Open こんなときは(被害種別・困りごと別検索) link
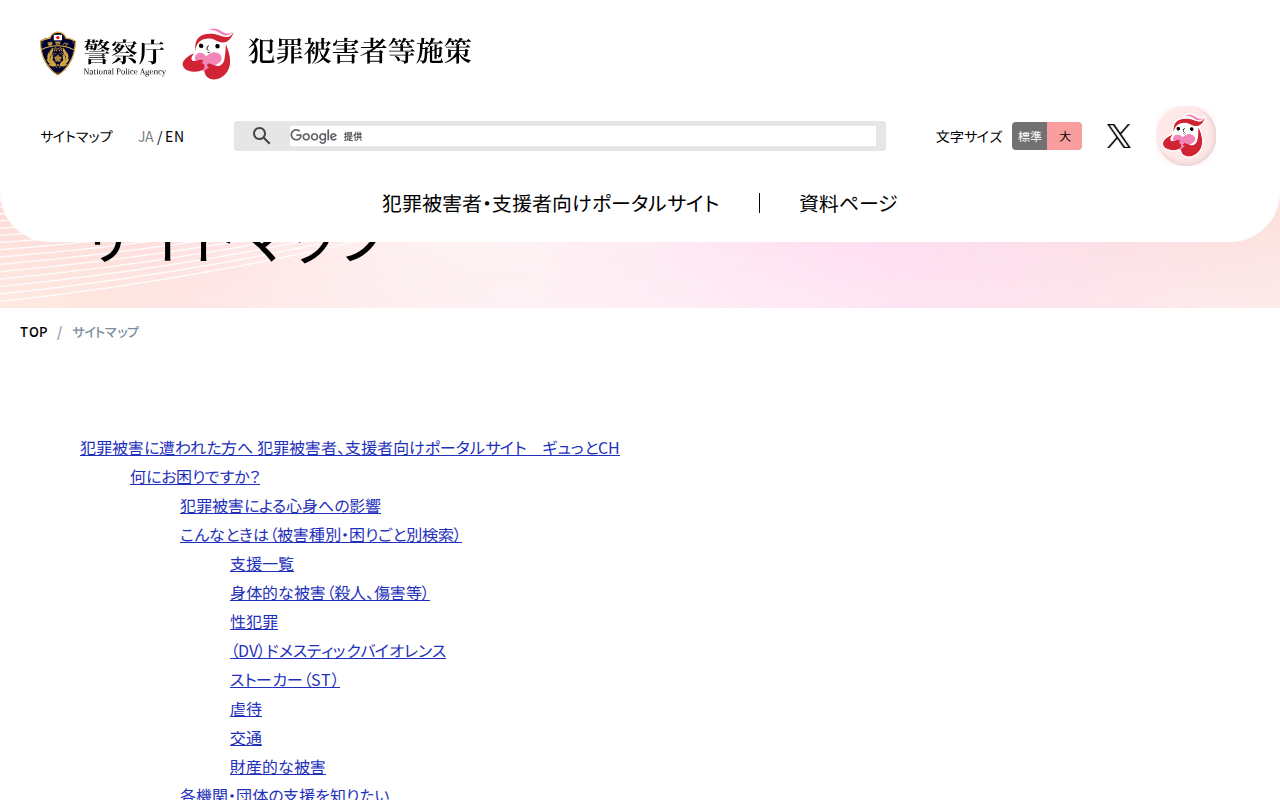This screenshot has width=1280, height=800. (x=321, y=535)
